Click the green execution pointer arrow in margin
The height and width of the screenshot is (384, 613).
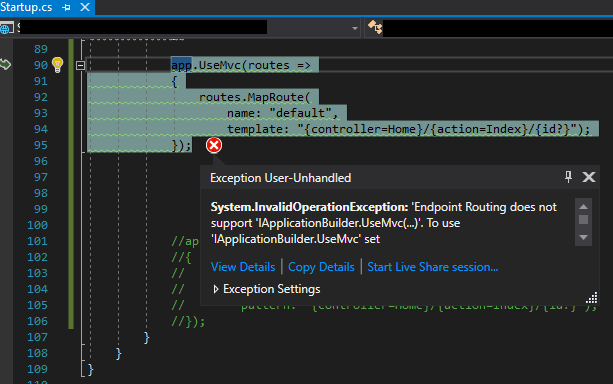5,65
